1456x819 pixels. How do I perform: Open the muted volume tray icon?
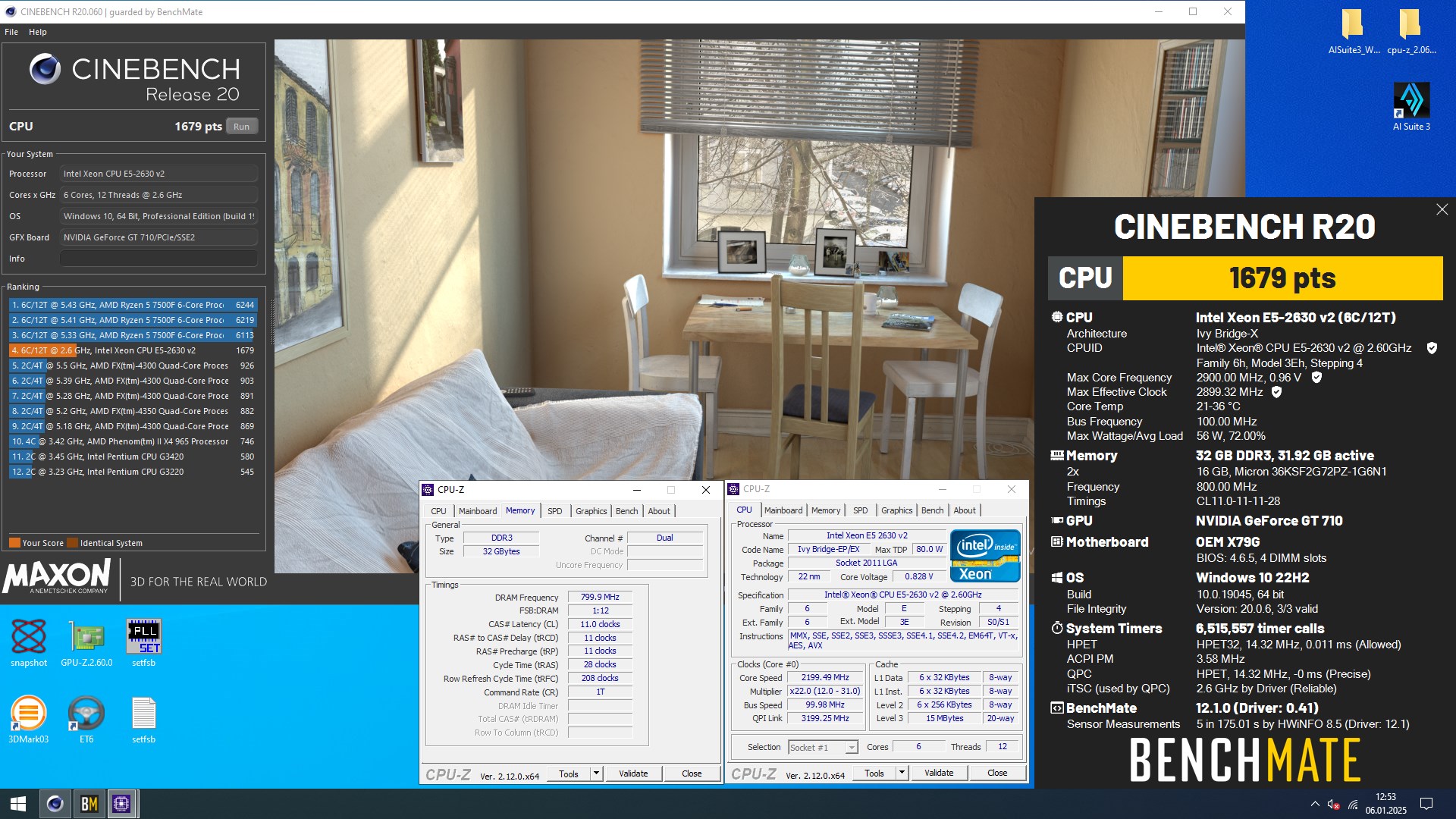(1333, 804)
